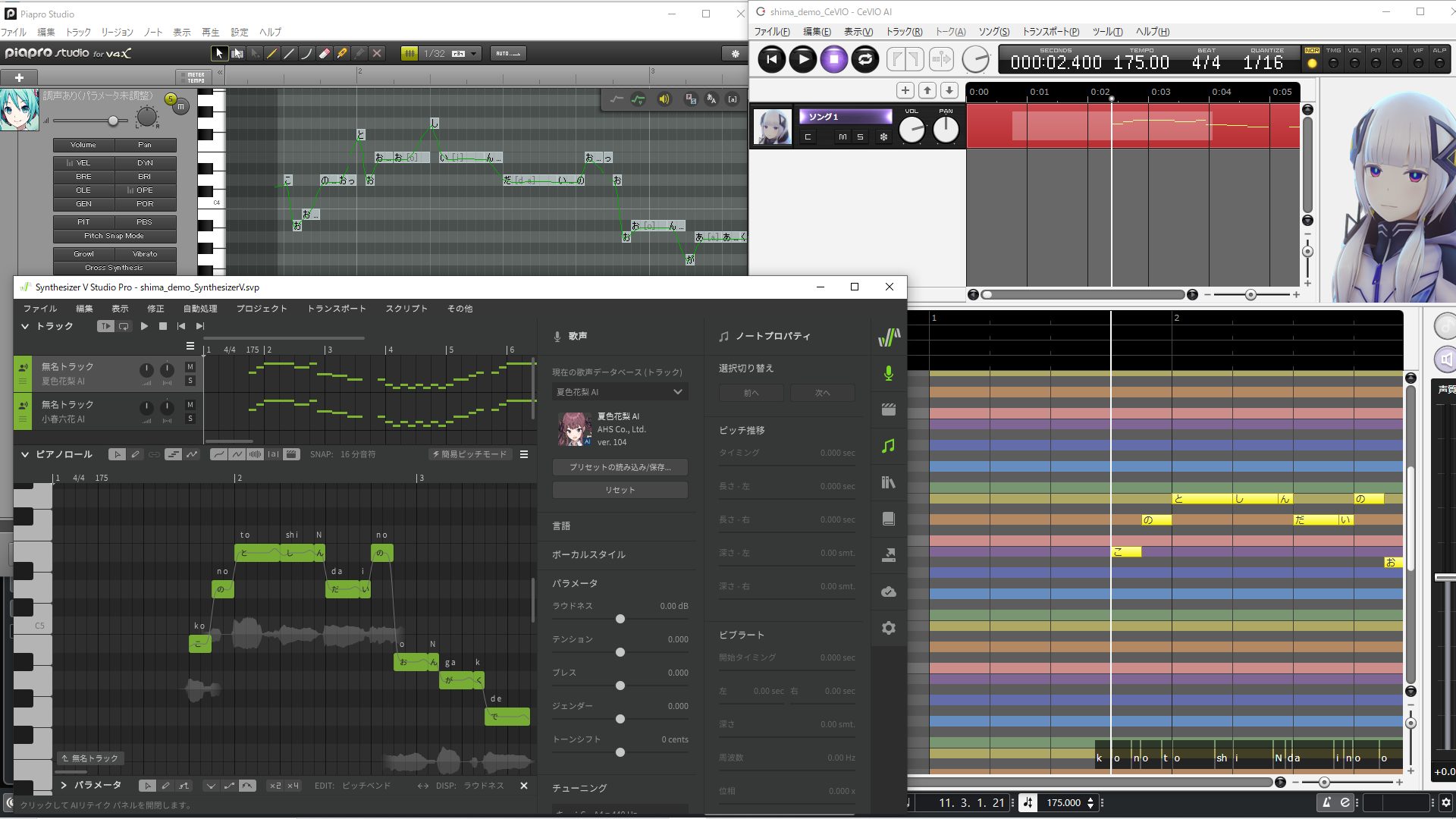
Task: Click the AUTO scroll button in Piapro Studio
Action: (508, 54)
